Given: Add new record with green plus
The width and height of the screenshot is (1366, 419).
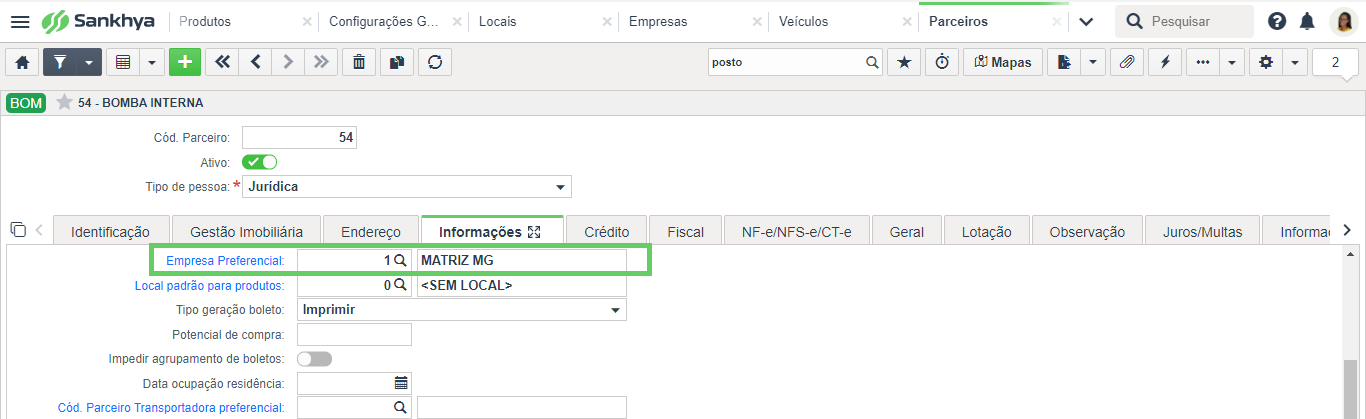Looking at the screenshot, I should [x=184, y=62].
